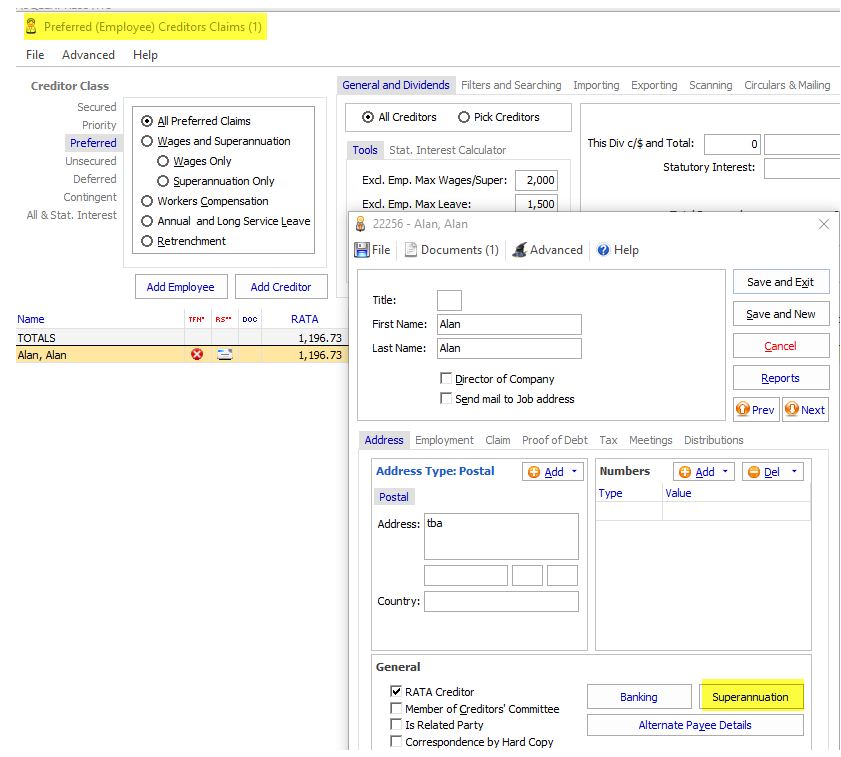Viewport: 841px width, 757px height.
Task: Click into the First Name field
Action: click(508, 324)
